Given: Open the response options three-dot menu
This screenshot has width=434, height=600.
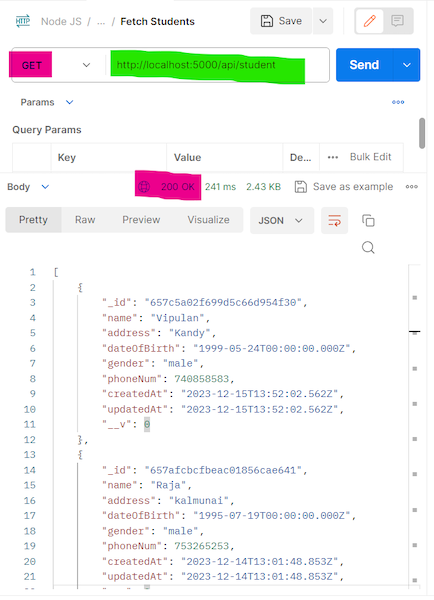Looking at the screenshot, I should coord(412,187).
